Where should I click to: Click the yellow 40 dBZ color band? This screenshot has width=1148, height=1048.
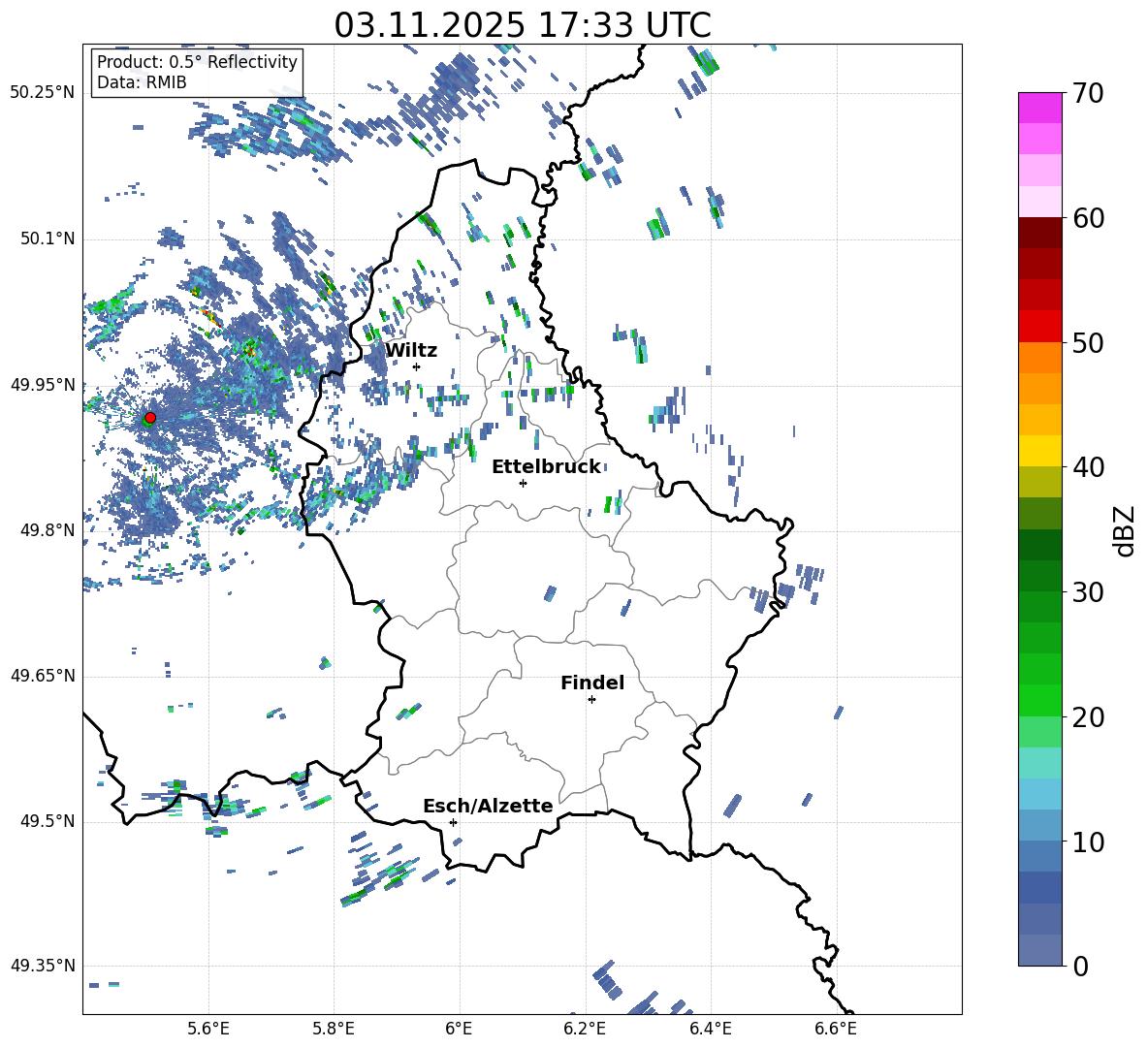[x=1039, y=451]
